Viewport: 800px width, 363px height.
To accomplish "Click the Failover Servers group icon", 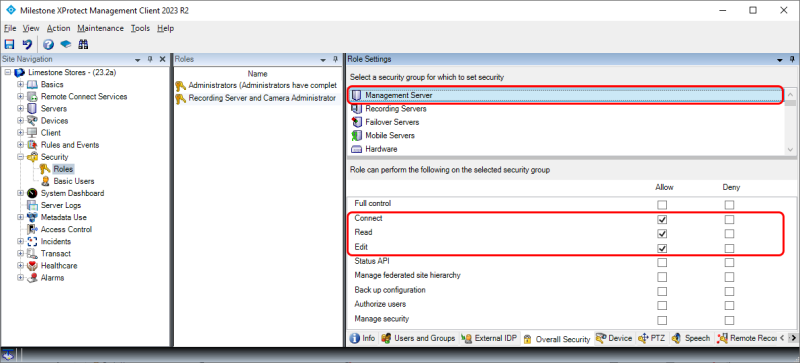I will point(357,122).
